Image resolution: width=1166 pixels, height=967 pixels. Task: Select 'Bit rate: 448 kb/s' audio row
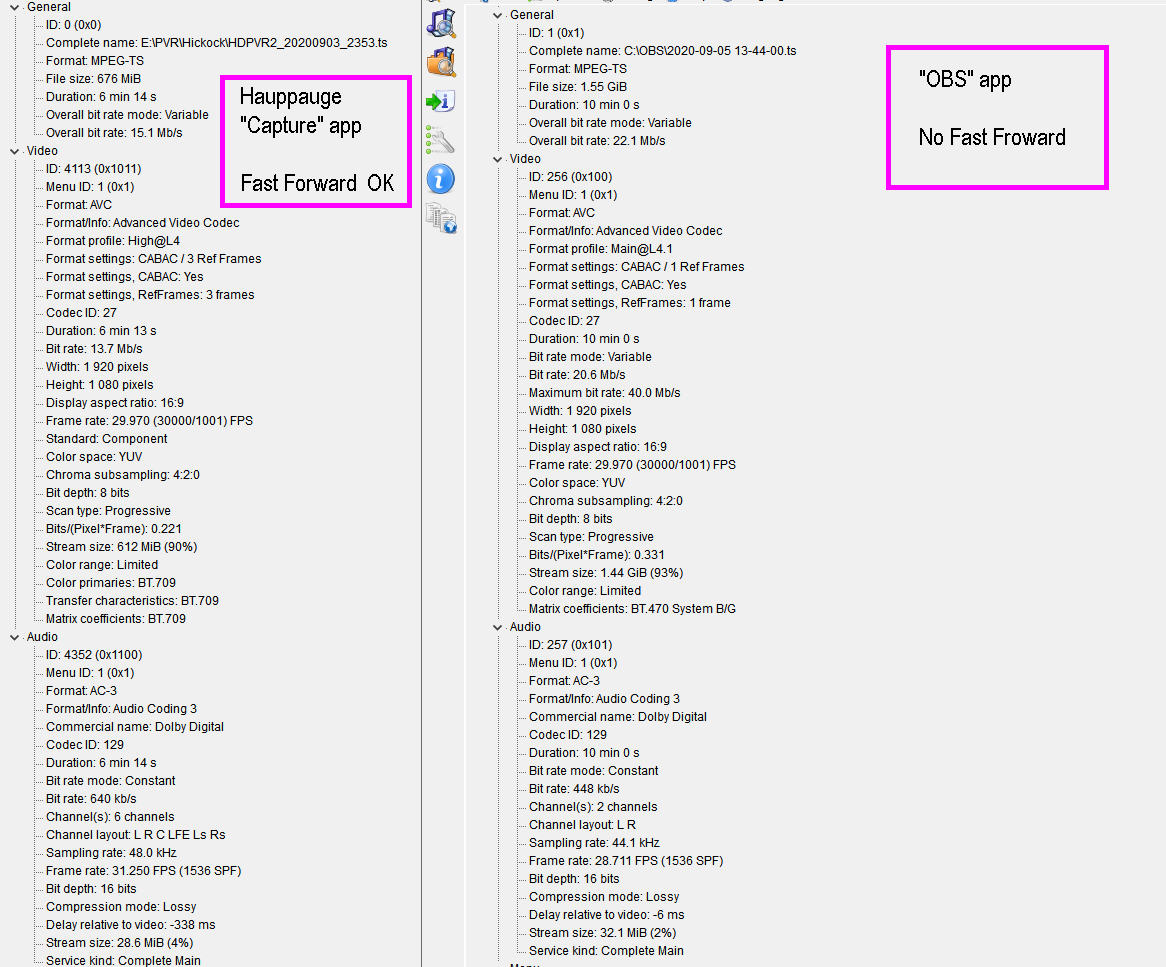(574, 789)
